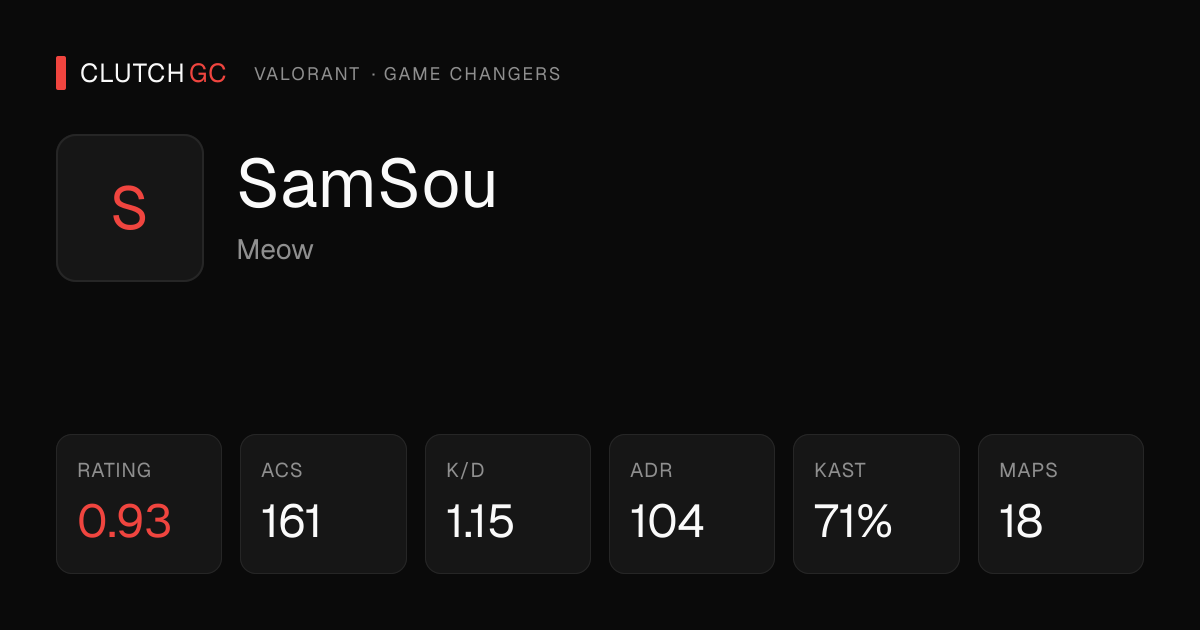Select the VALORANT header label
Screen dimensions: 1200x630
(307, 74)
